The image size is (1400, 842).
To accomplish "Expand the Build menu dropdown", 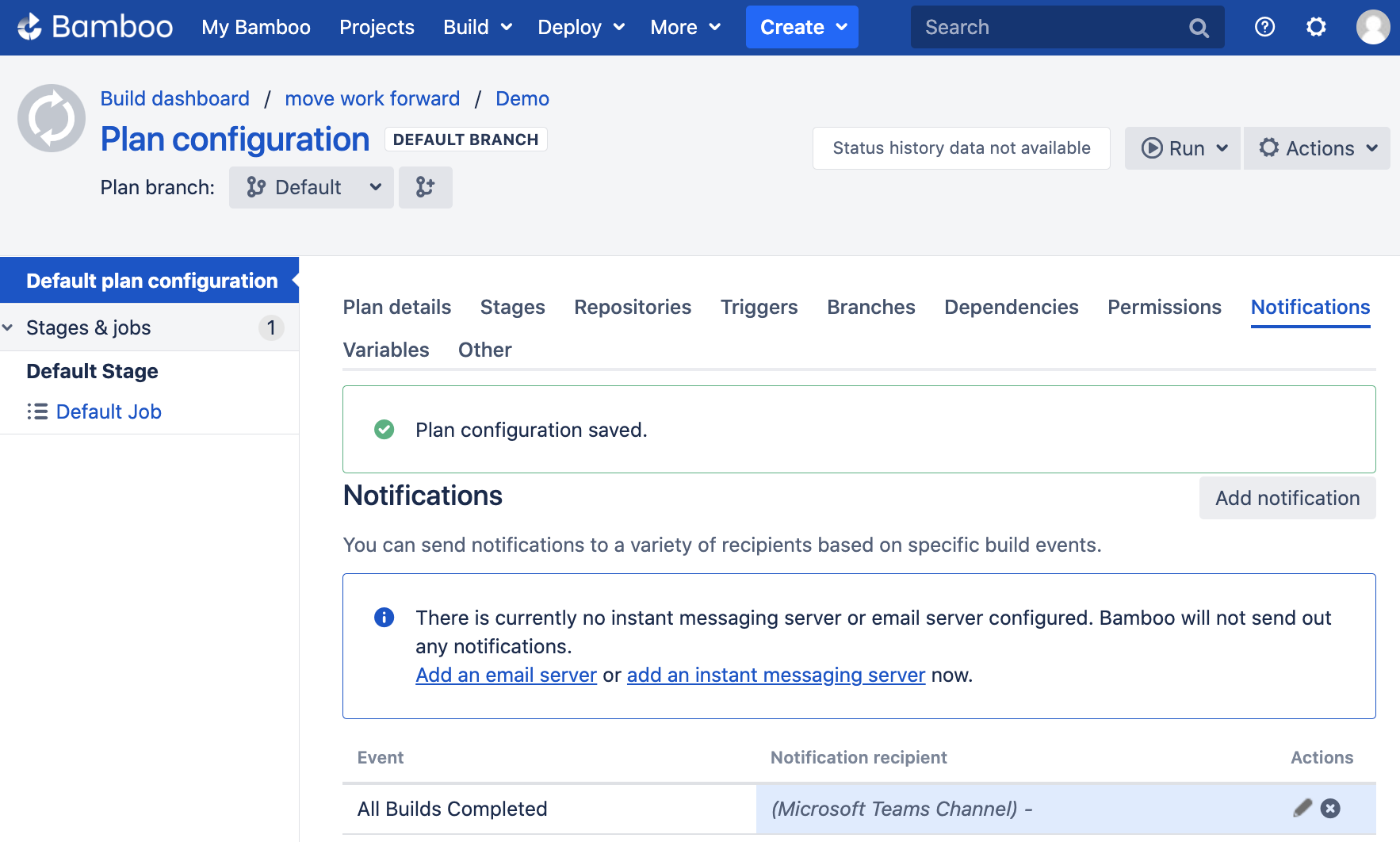I will pos(477,27).
